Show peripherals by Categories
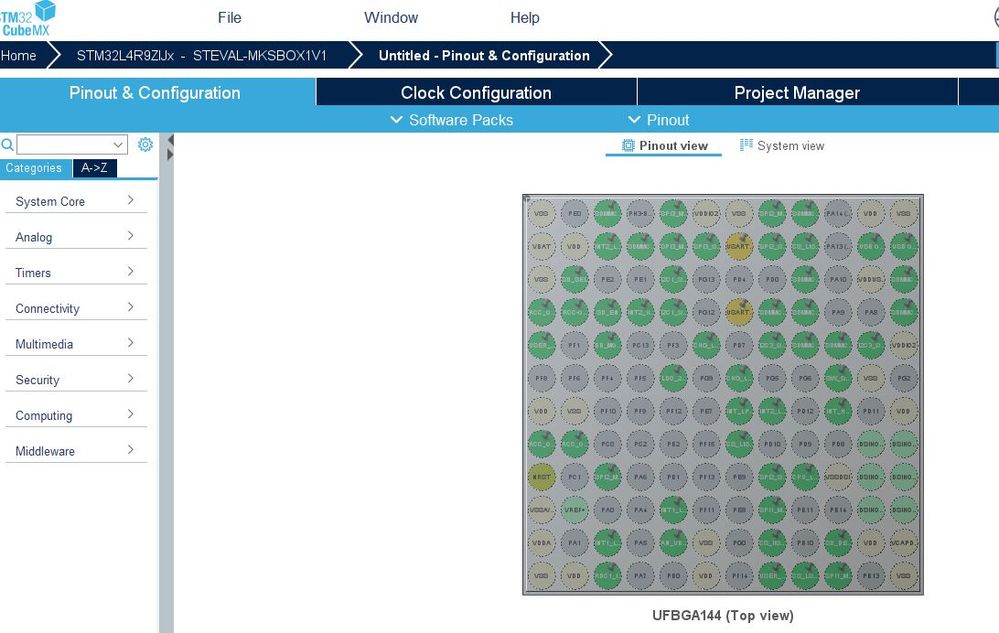 point(34,168)
